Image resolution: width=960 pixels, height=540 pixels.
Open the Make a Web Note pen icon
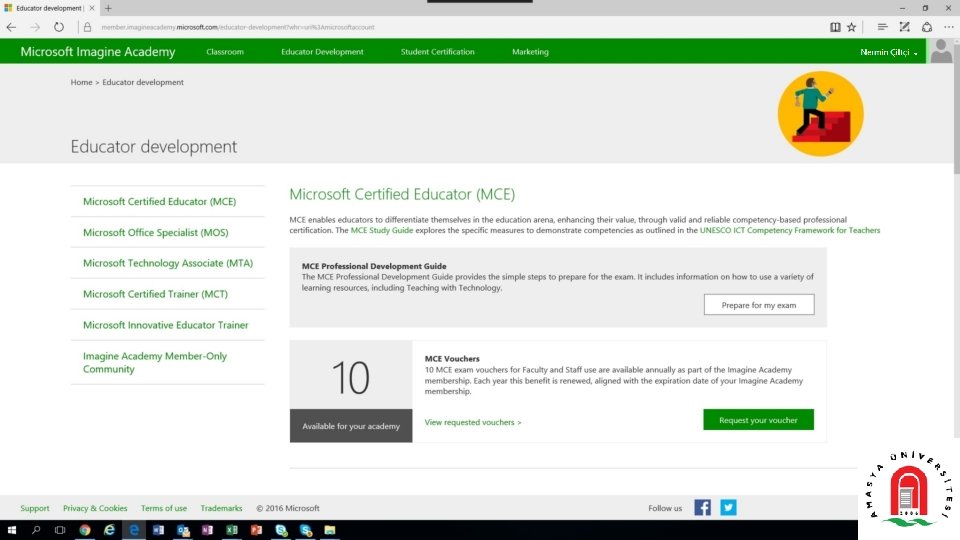point(904,27)
